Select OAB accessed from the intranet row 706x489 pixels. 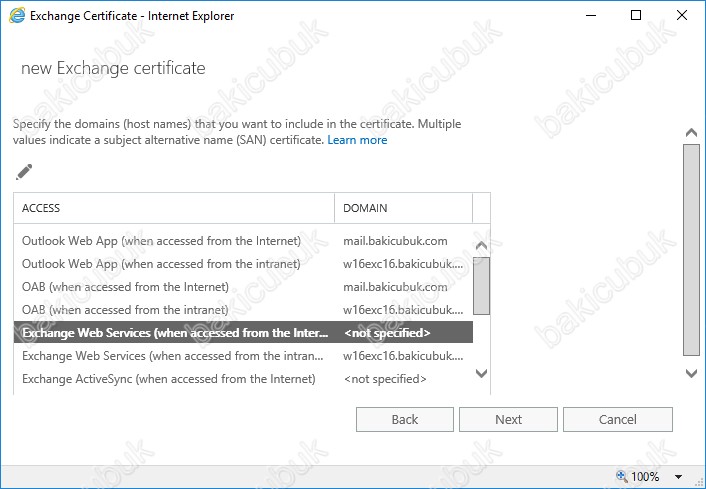pyautogui.click(x=243, y=310)
